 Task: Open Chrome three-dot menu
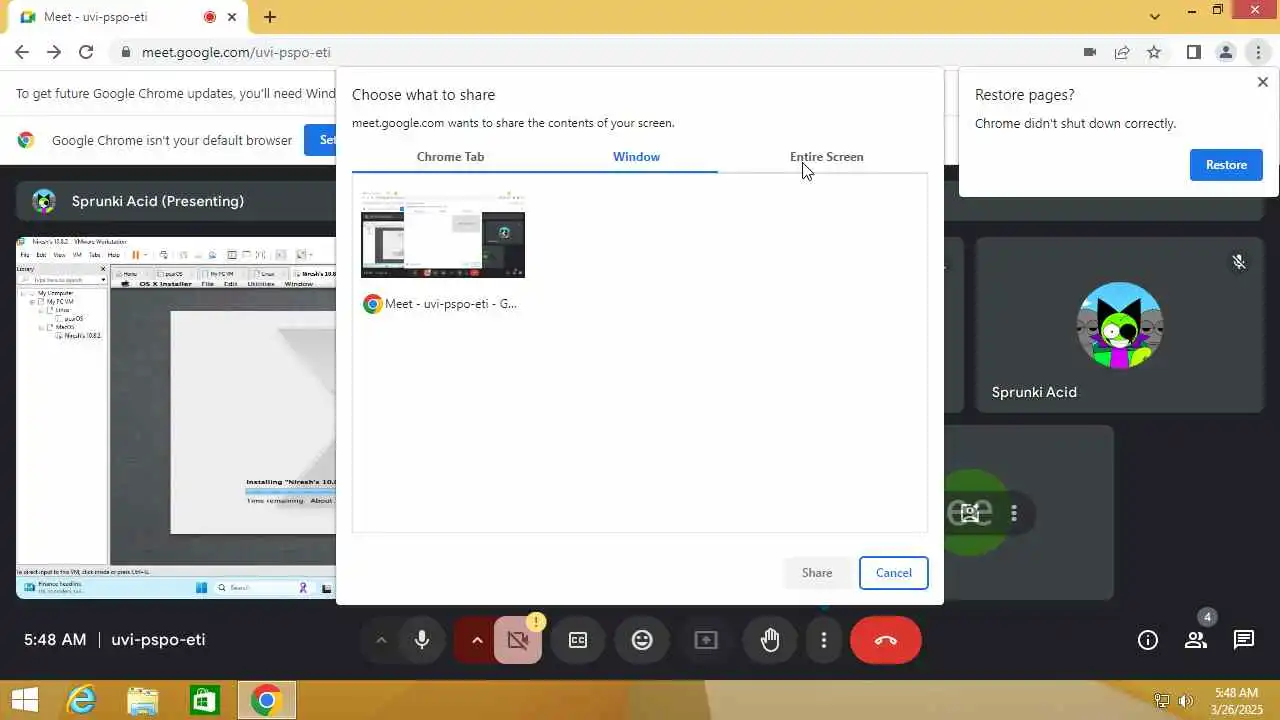[1258, 52]
